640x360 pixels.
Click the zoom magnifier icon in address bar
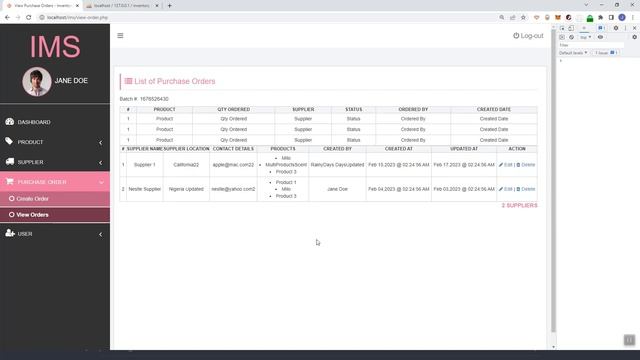click(502, 18)
